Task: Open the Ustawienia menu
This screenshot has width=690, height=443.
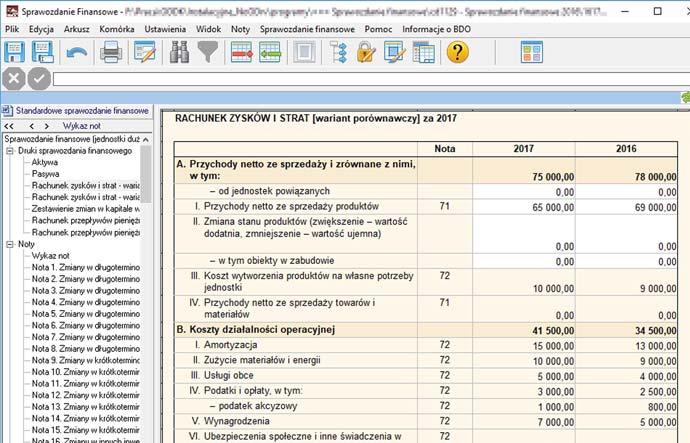Action: [x=165, y=29]
